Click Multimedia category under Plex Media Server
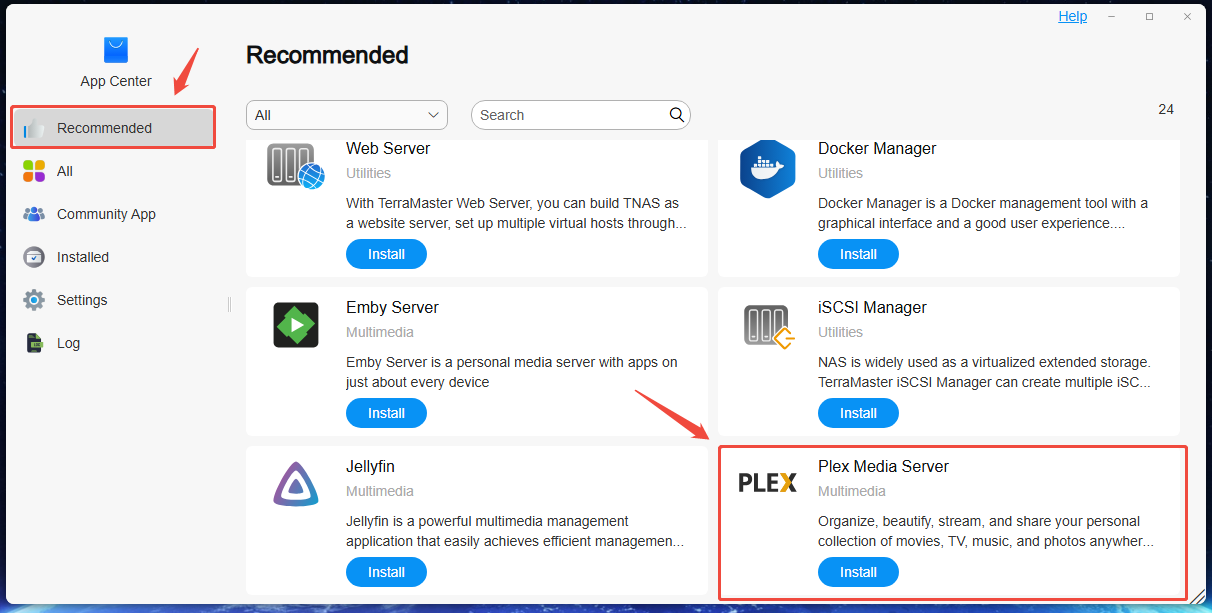Viewport: 1212px width, 613px height. coord(852,491)
